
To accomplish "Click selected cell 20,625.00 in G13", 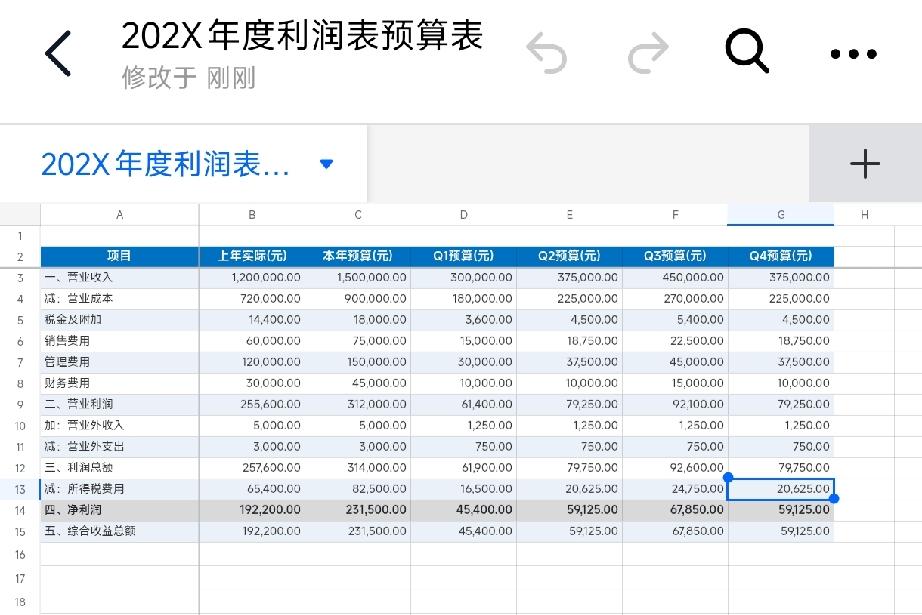I will pyautogui.click(x=781, y=489).
